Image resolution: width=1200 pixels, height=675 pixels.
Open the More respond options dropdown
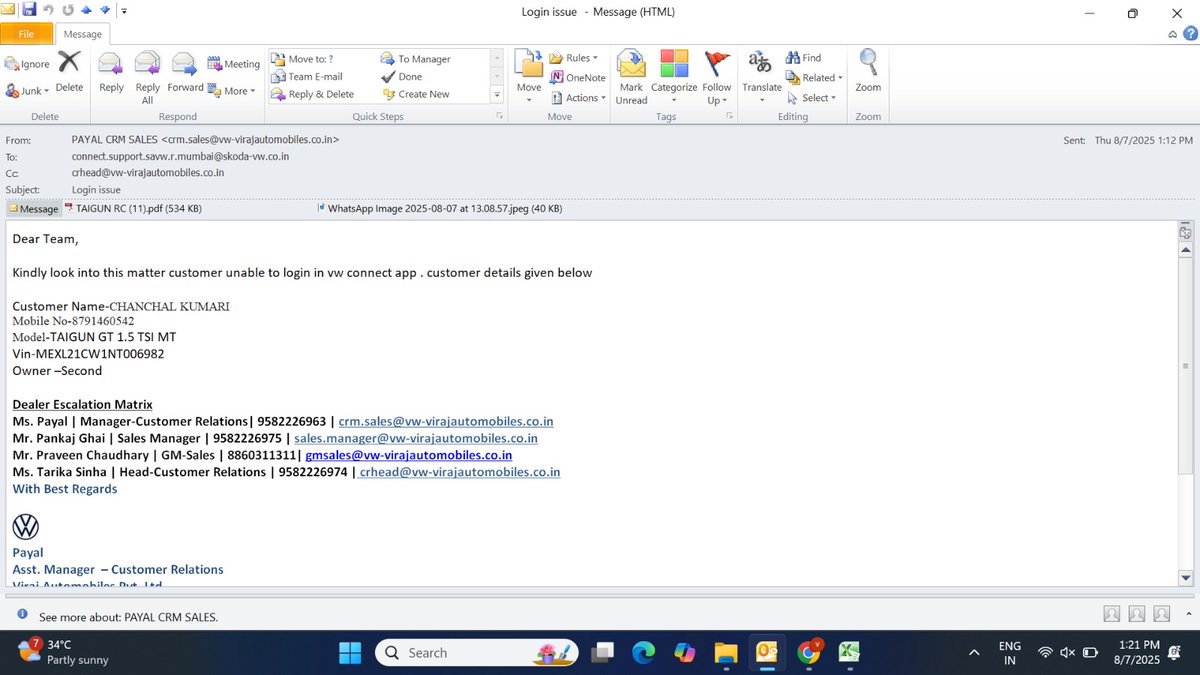[x=233, y=90]
